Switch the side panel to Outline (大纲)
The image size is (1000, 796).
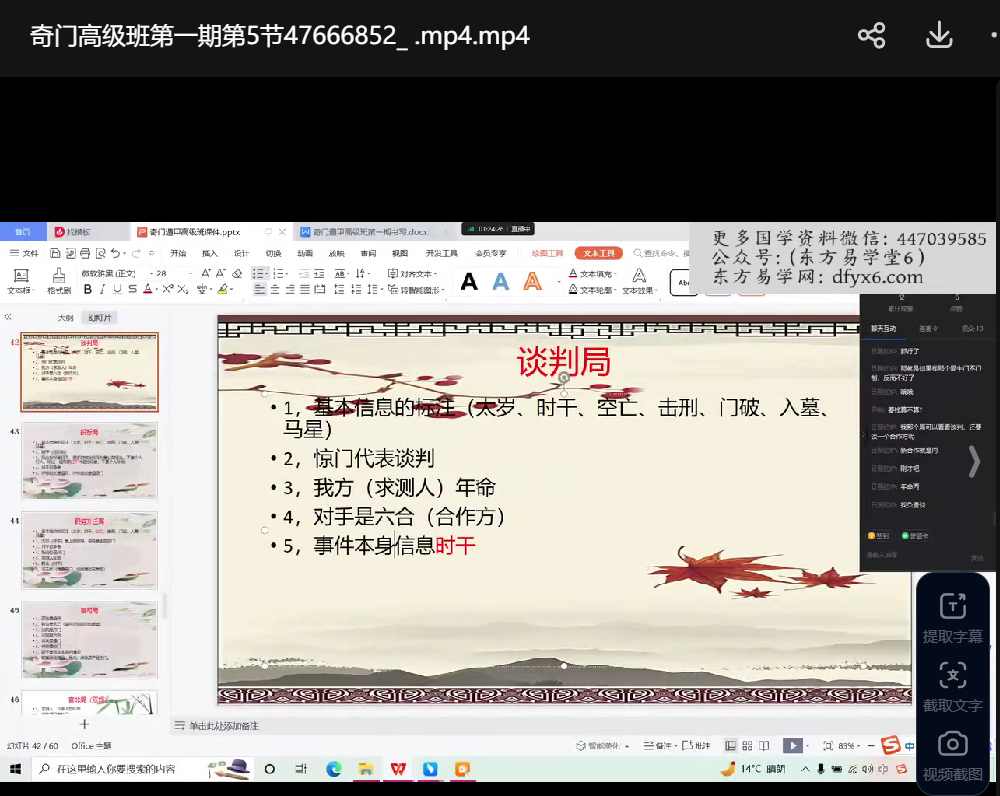pos(66,318)
